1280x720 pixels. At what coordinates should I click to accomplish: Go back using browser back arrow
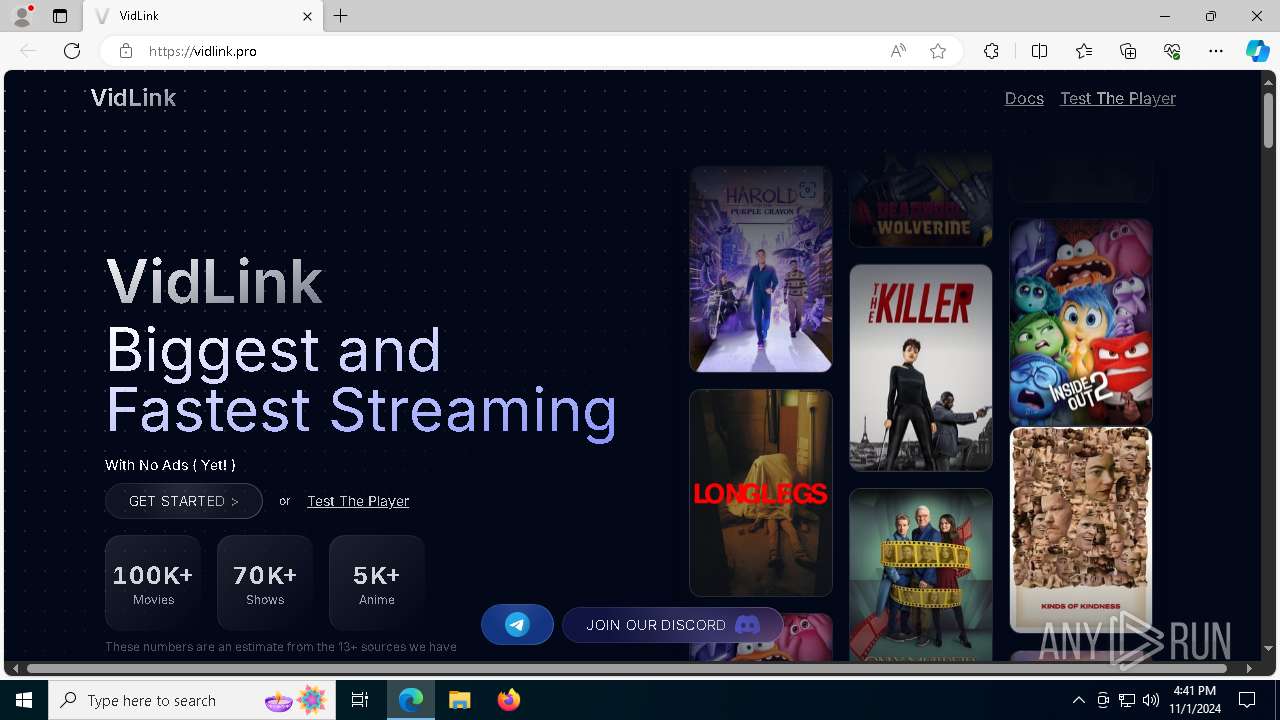(28, 51)
